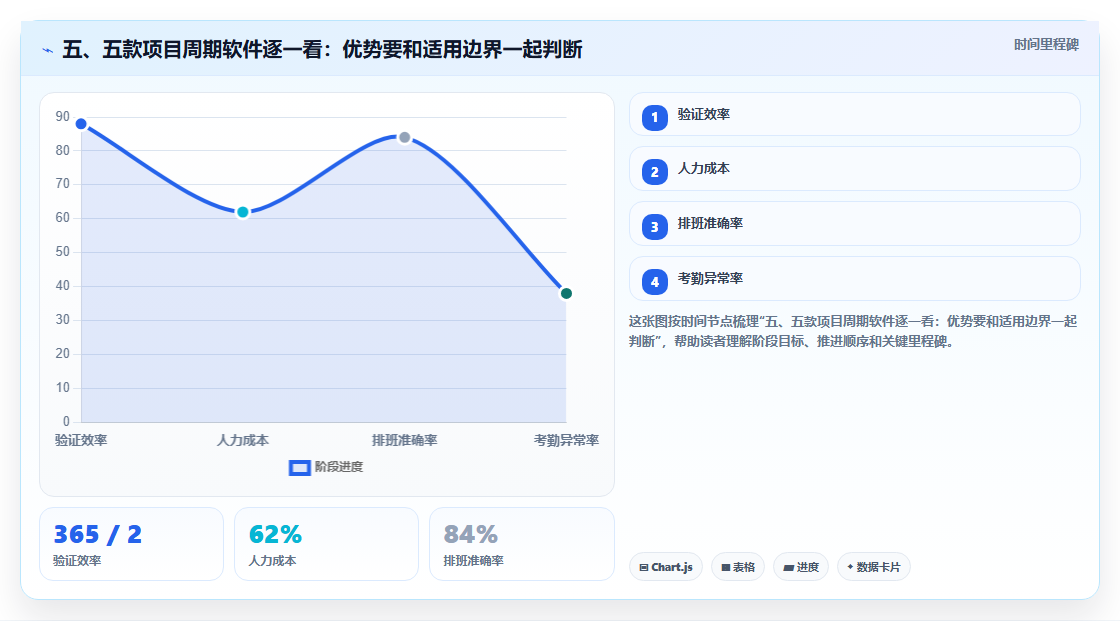Click the description paragraph starting 这张图按时间节点
The width and height of the screenshot is (1120, 621).
(x=853, y=332)
